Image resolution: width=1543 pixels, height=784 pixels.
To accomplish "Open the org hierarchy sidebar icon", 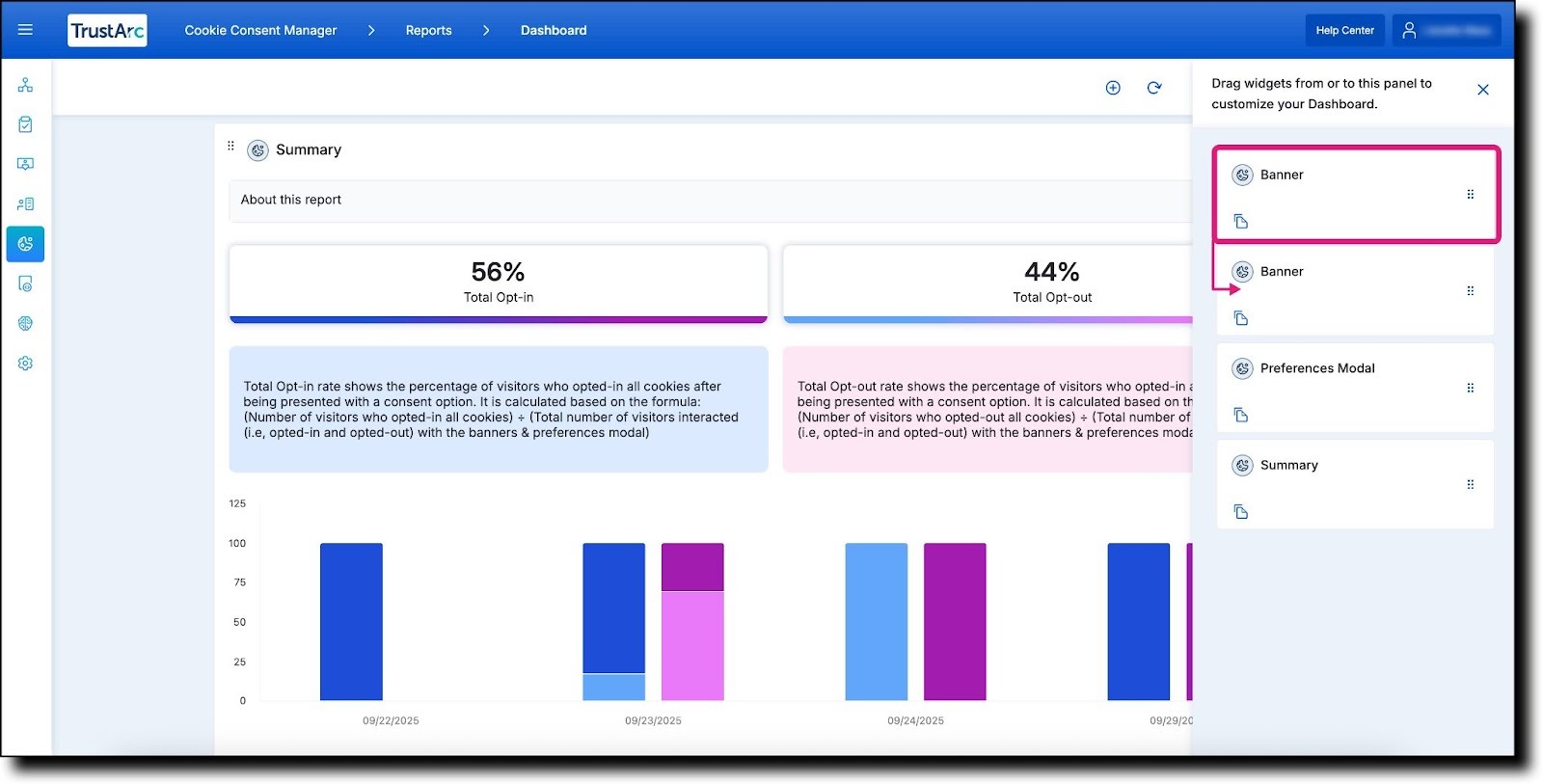I will (25, 85).
